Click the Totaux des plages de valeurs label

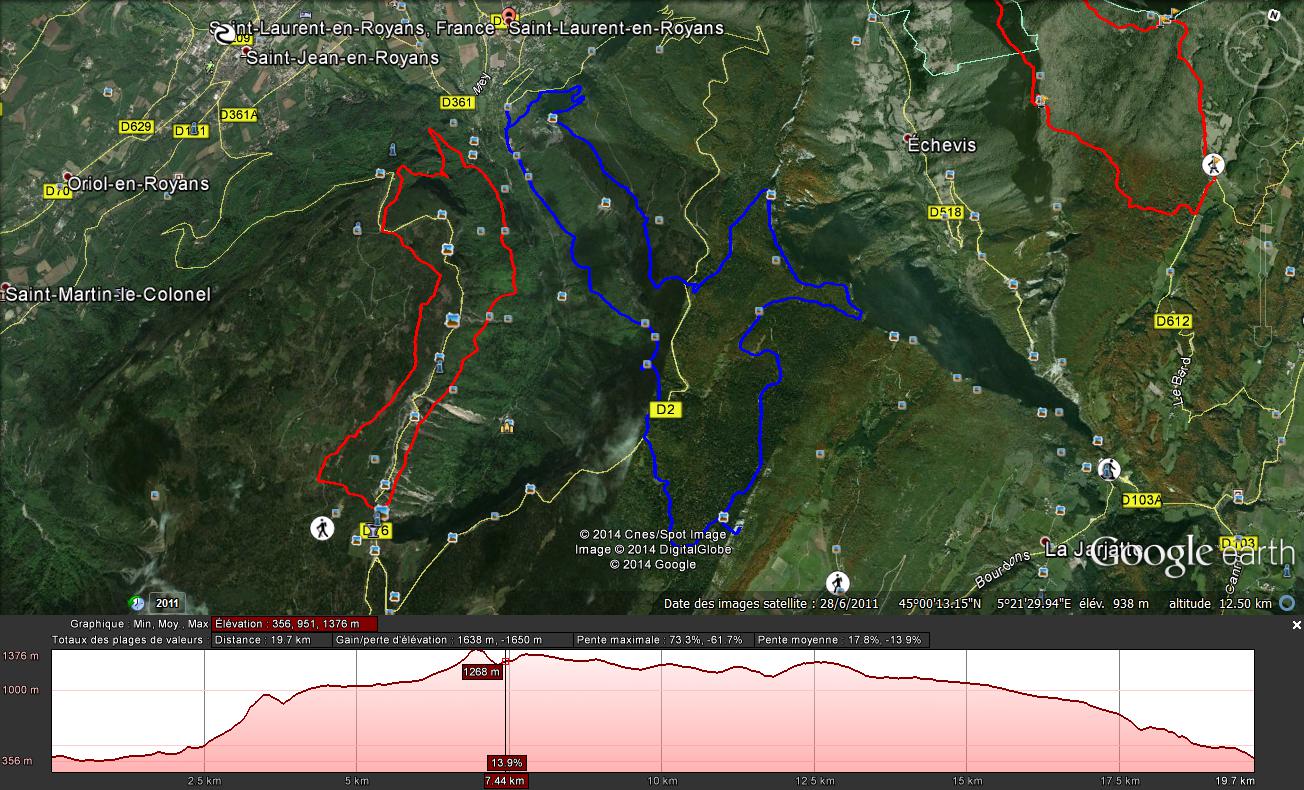click(128, 640)
